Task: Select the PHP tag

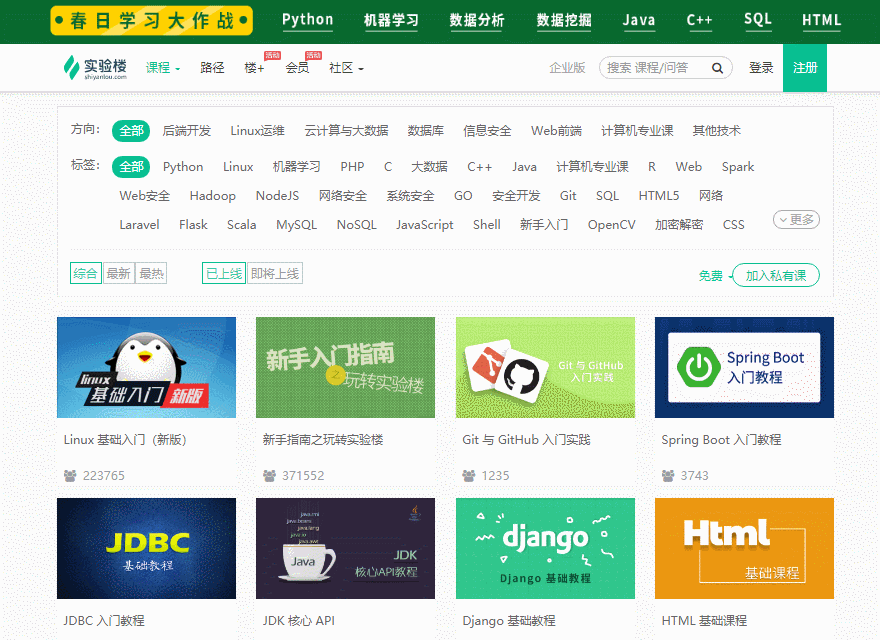Action: pyautogui.click(x=352, y=167)
